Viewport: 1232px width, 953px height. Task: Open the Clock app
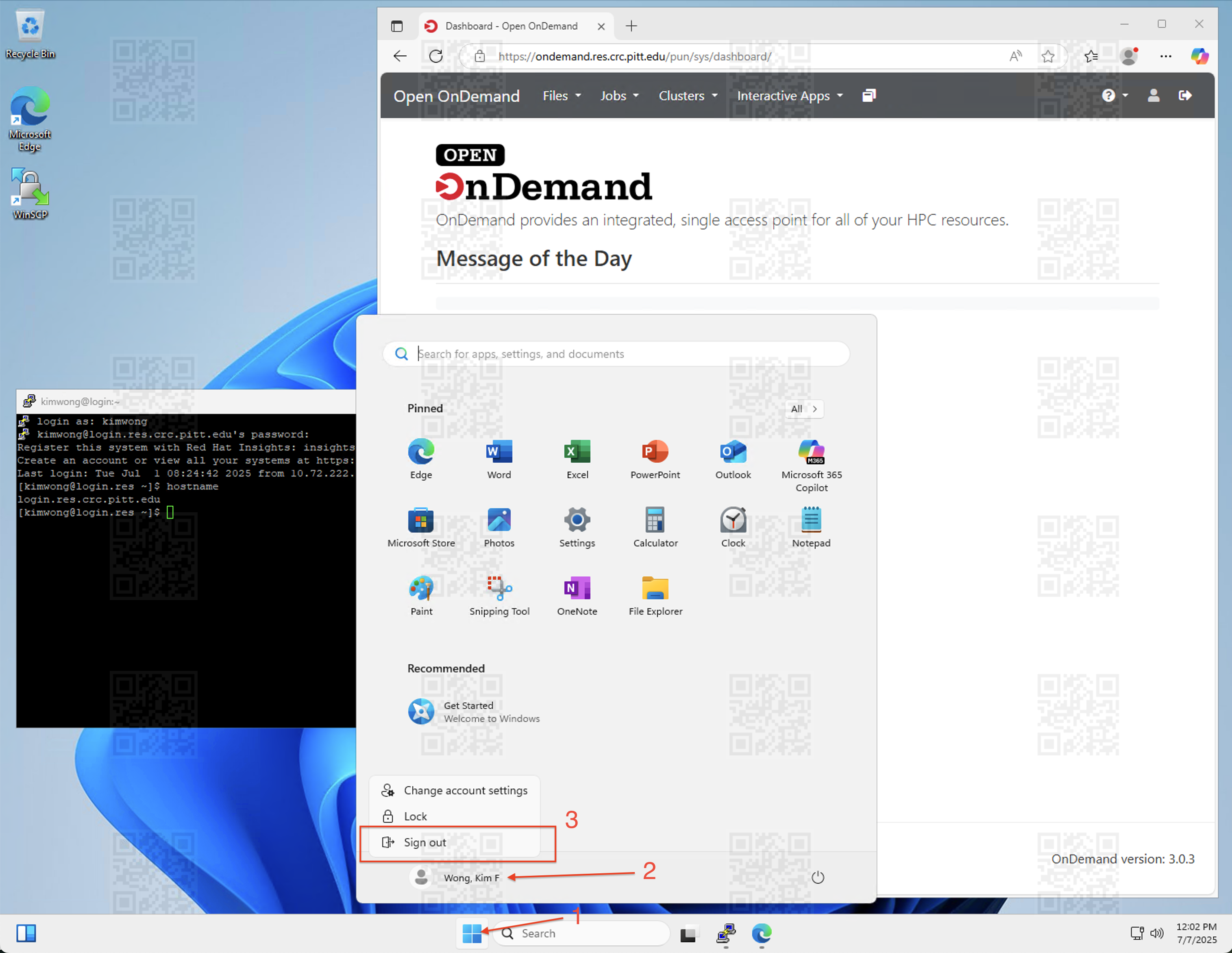click(733, 527)
